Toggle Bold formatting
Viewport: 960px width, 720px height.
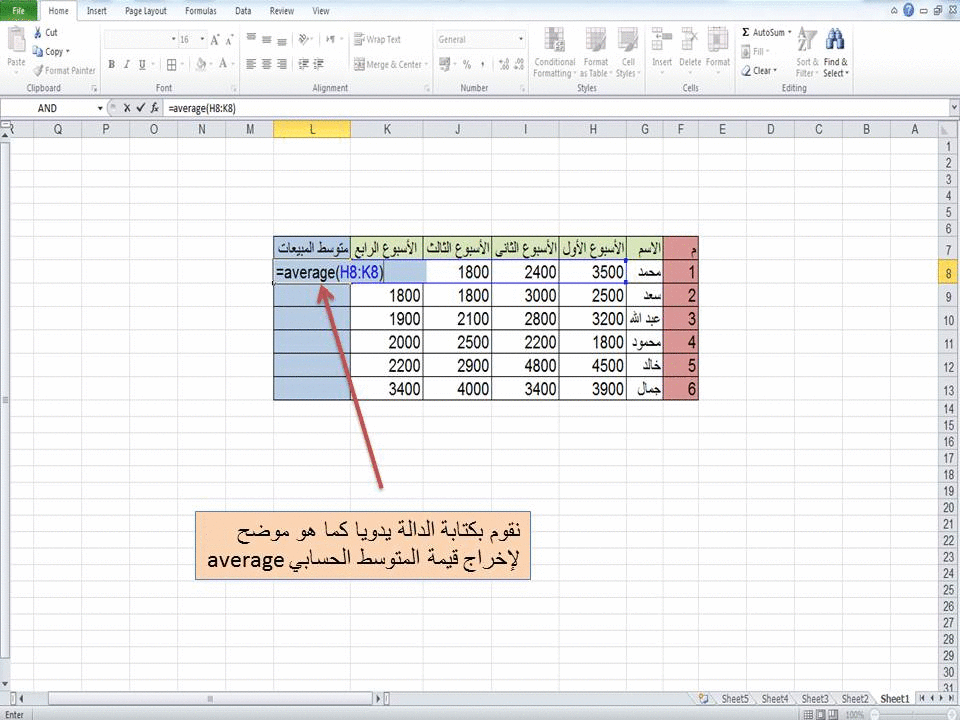coord(111,64)
